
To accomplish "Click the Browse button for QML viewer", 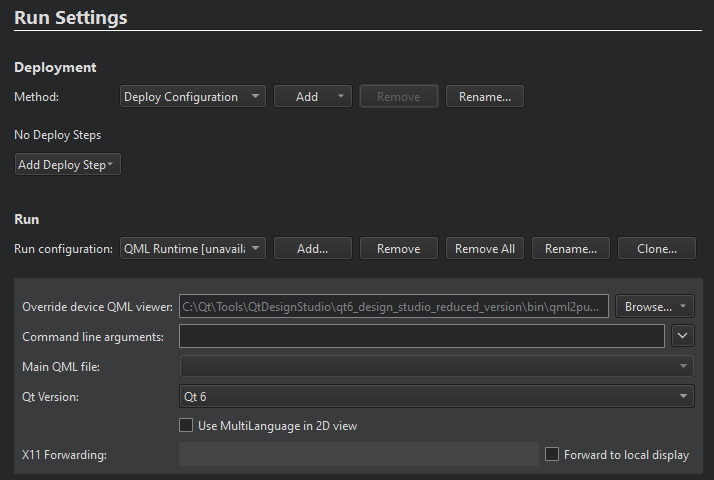I will [x=654, y=307].
